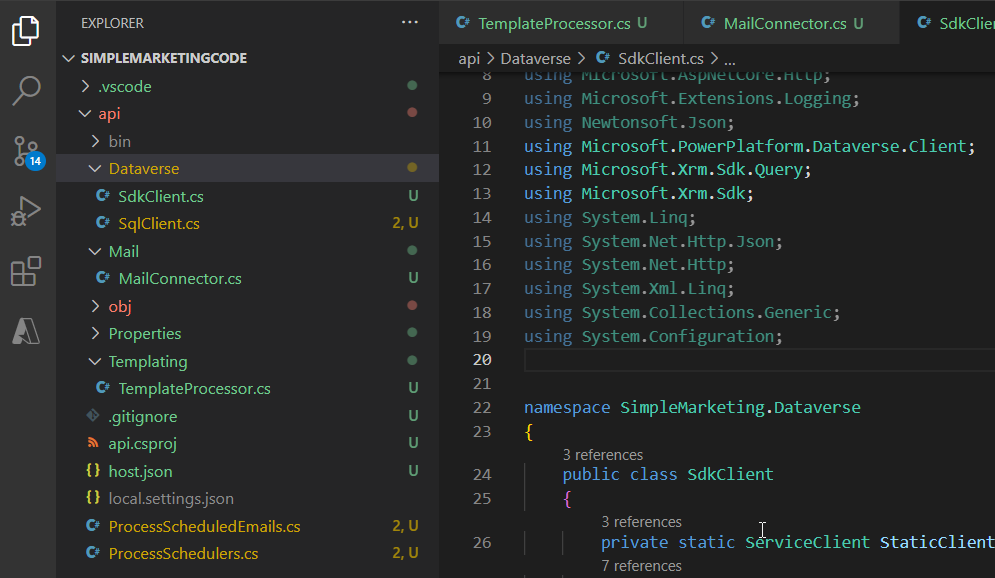
Task: Collapse the SIMPLEMARKETINGCODE workspace root
Action: pyautogui.click(x=69, y=58)
